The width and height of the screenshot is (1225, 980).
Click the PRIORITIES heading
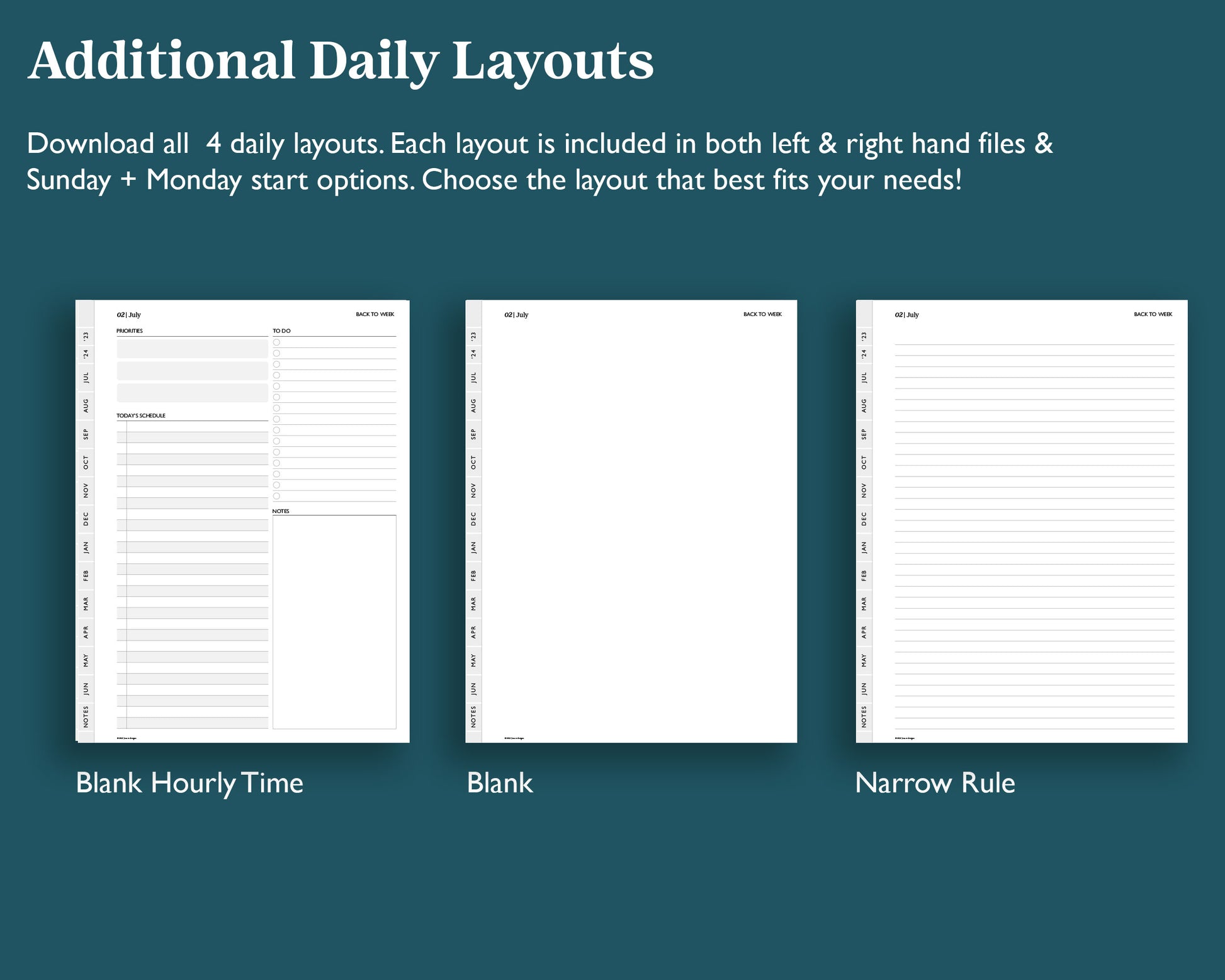130,330
